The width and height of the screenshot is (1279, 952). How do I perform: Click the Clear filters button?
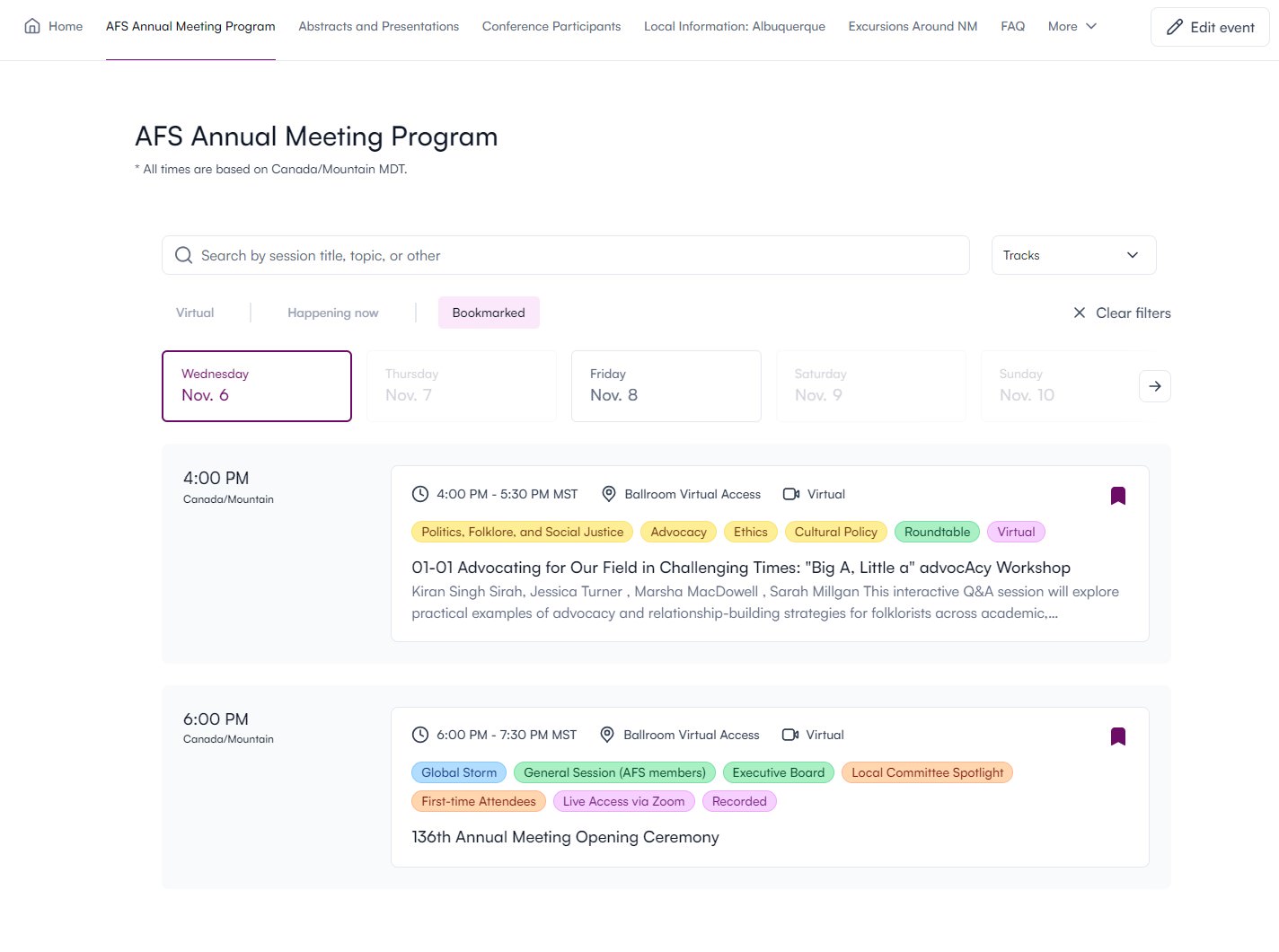pos(1133,313)
